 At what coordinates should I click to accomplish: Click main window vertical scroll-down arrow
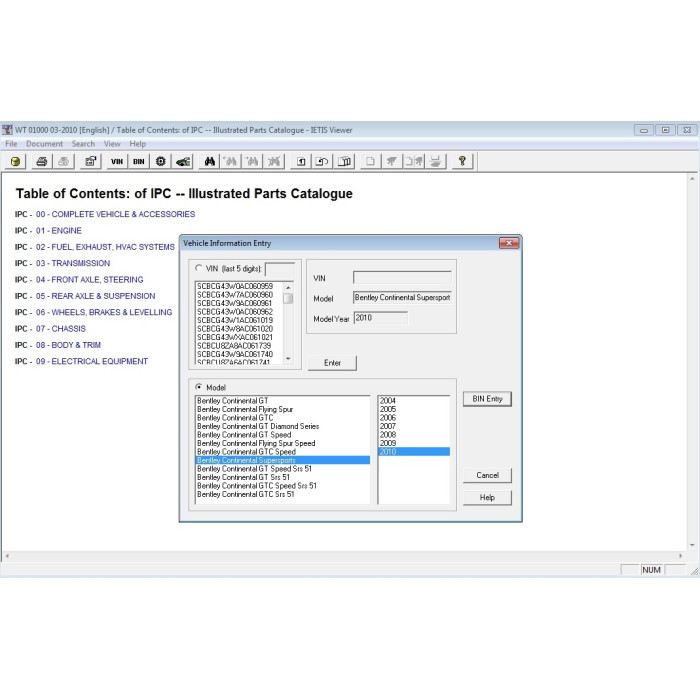point(692,545)
